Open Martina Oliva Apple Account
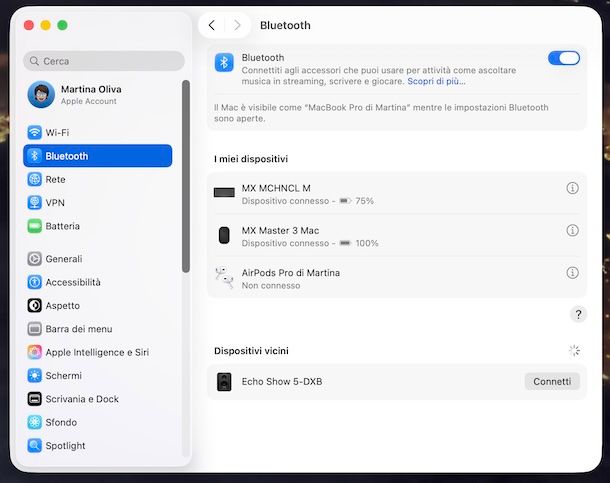 (98, 94)
